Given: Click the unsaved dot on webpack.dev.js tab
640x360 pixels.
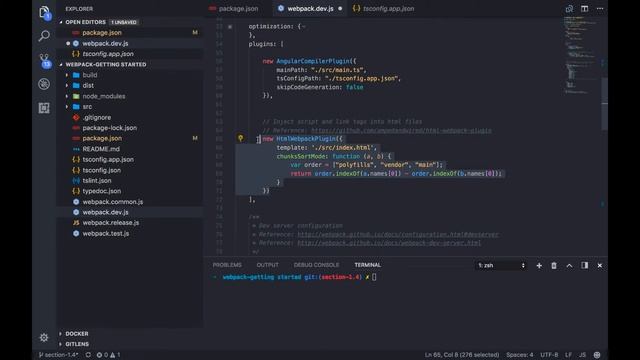Looking at the screenshot, I should pyautogui.click(x=340, y=9).
